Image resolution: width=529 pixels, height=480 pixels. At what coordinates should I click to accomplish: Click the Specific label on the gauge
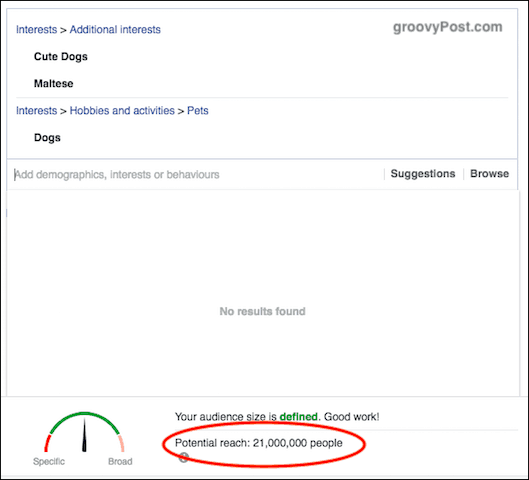tap(49, 461)
